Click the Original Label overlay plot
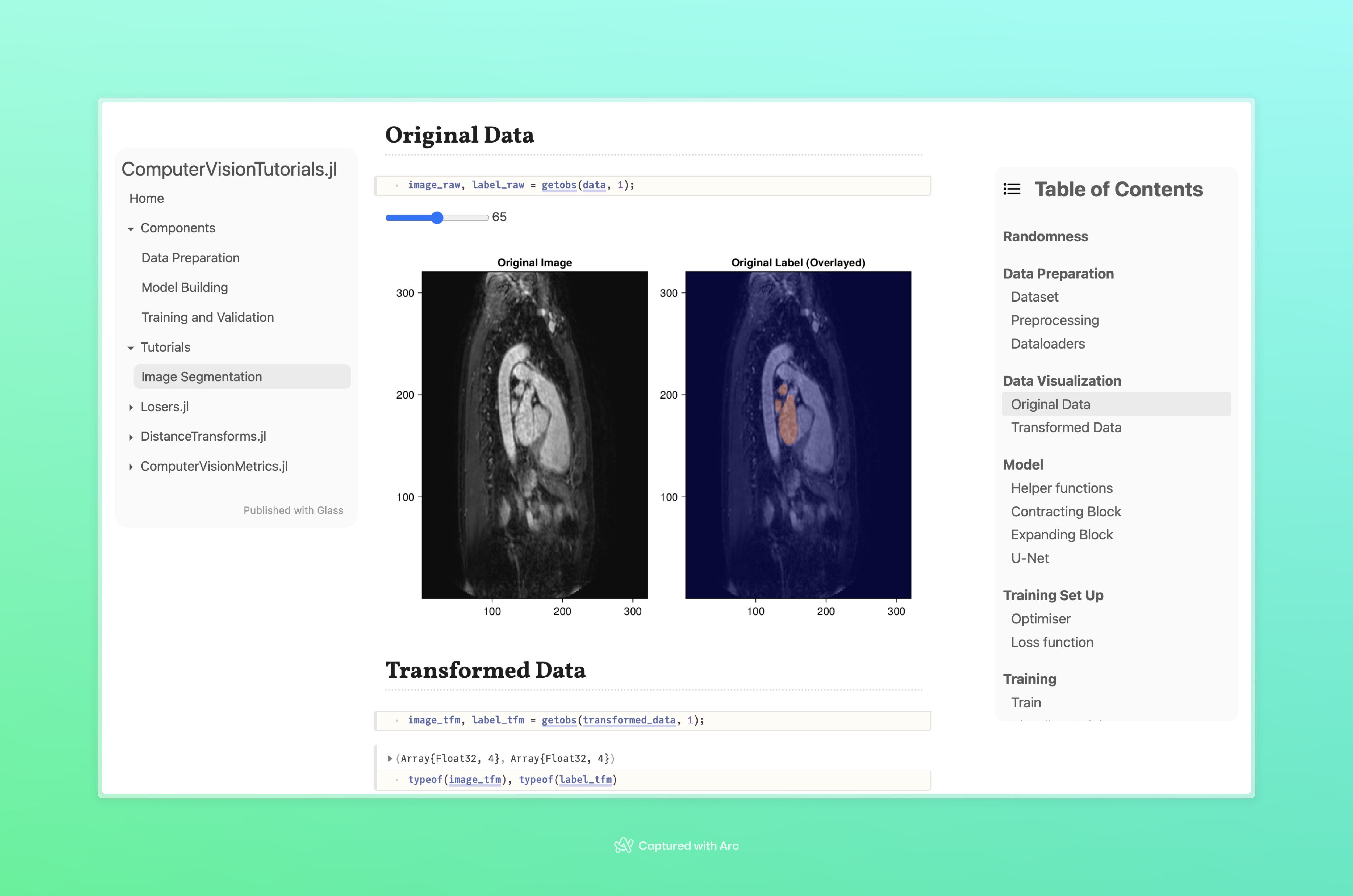This screenshot has width=1353, height=896. [x=798, y=434]
